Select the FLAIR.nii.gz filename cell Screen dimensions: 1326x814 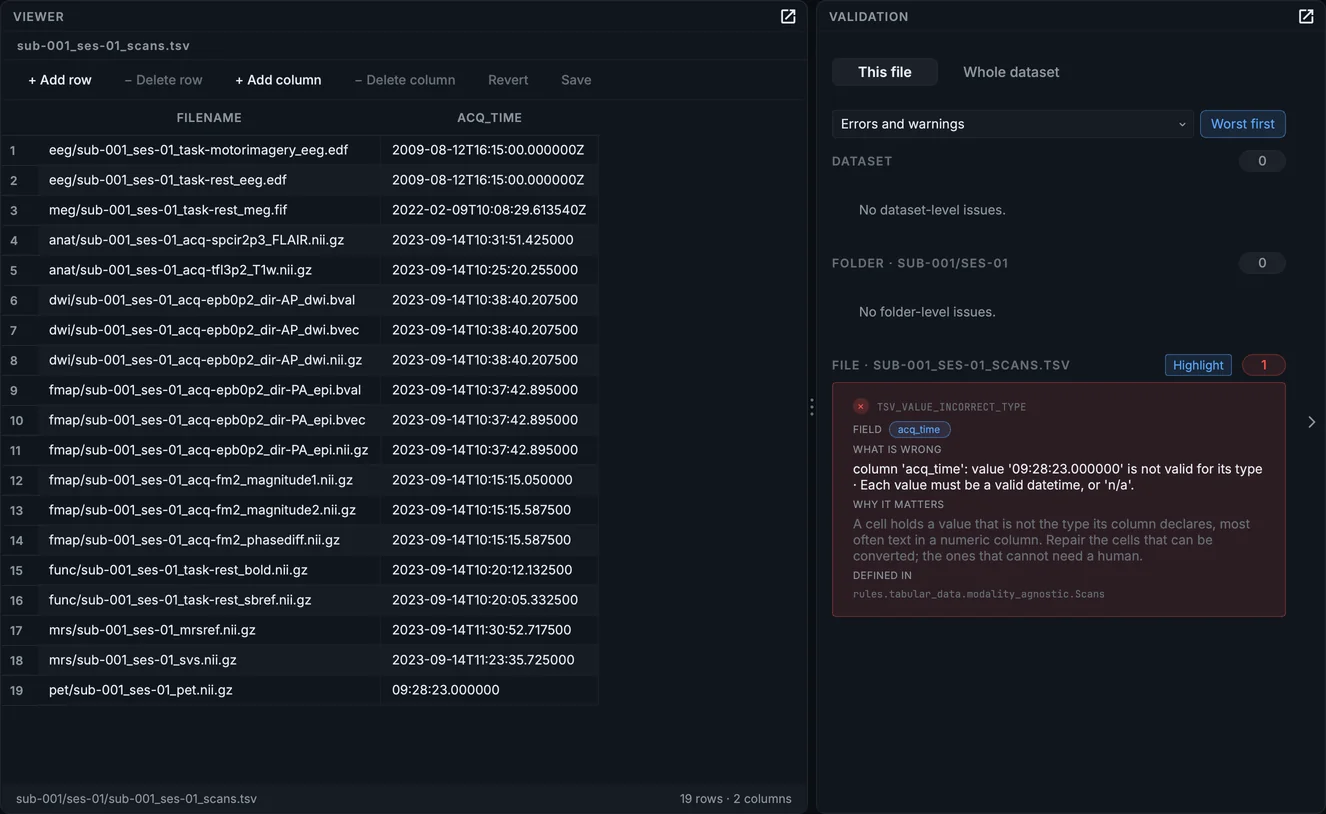click(209, 240)
